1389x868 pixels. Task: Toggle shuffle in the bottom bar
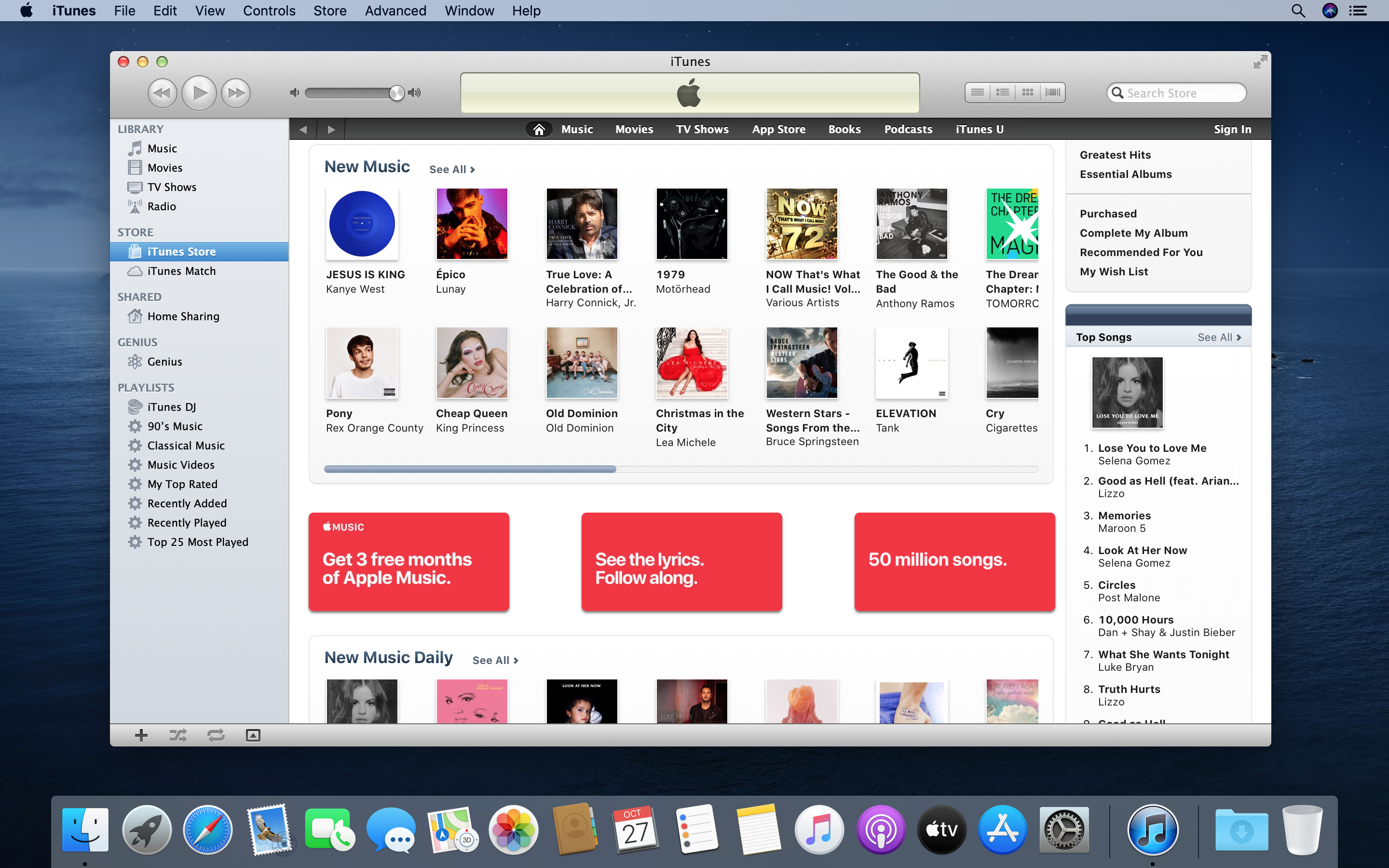click(178, 735)
